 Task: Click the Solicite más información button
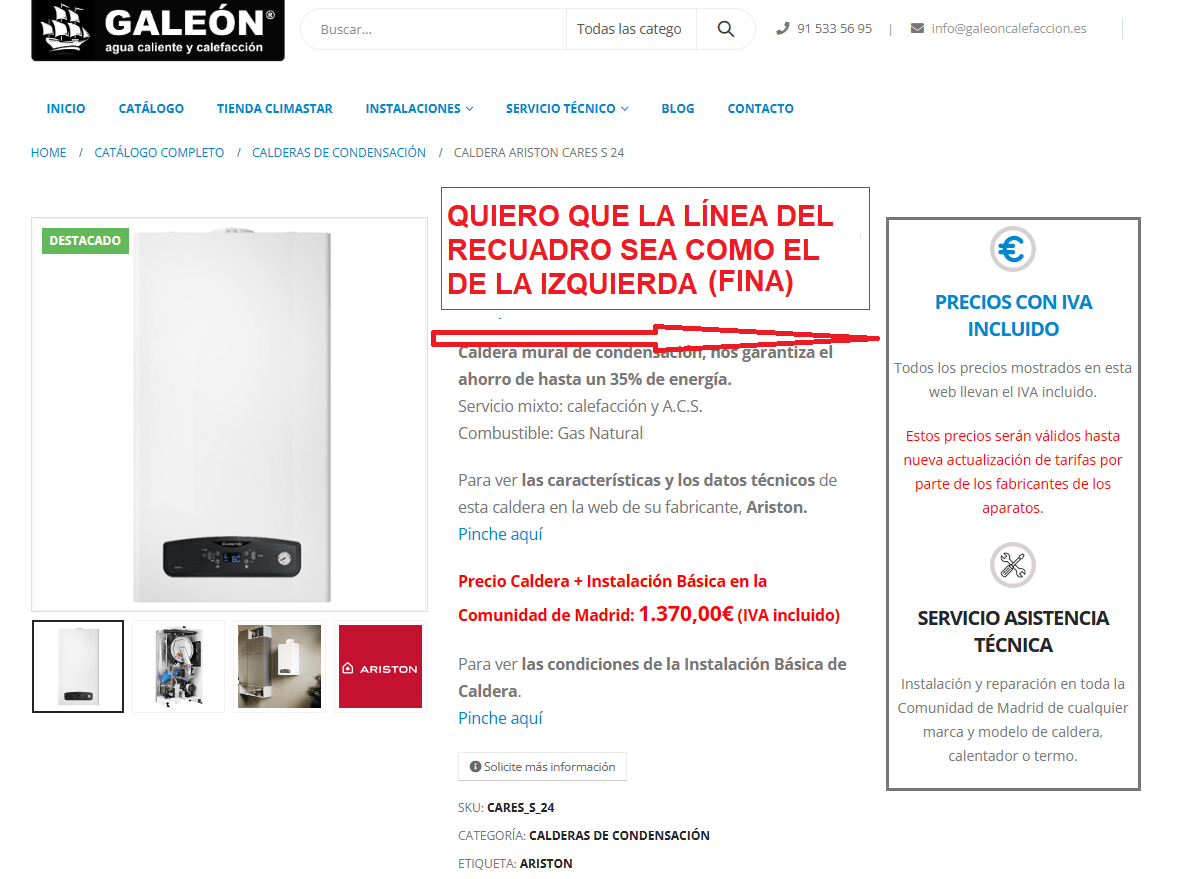542,767
